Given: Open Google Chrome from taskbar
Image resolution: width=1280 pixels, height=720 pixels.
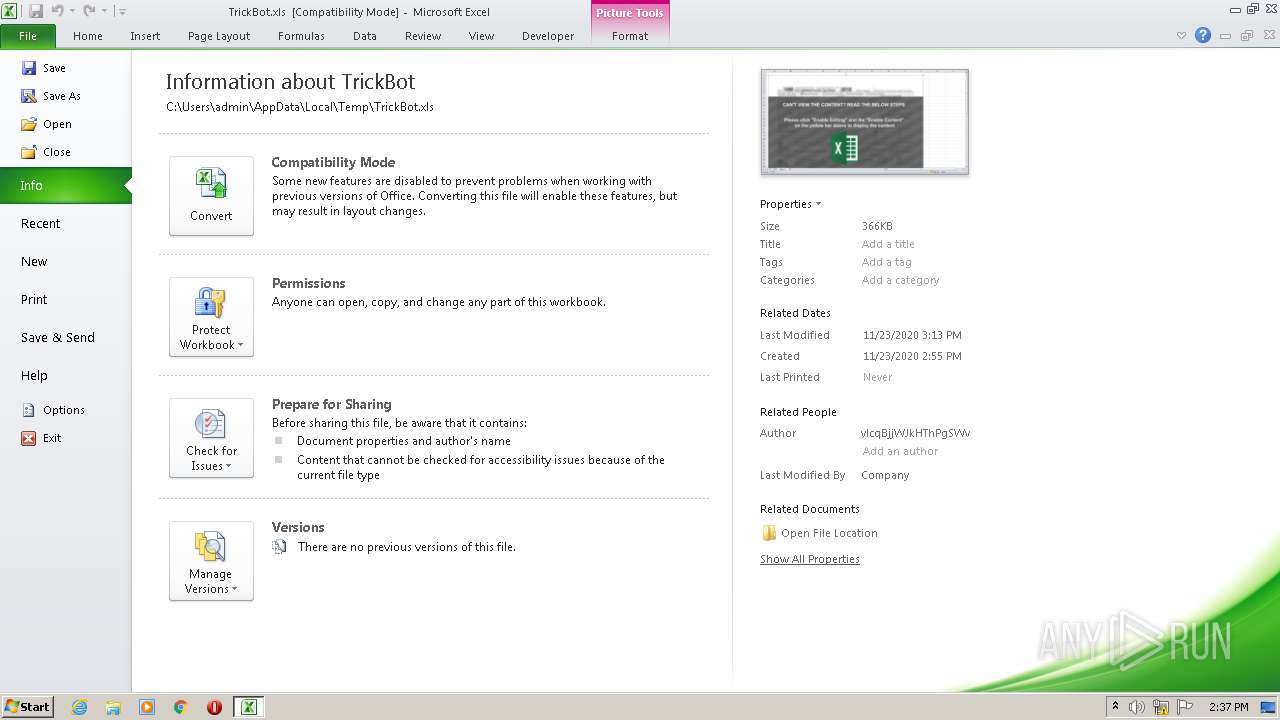Looking at the screenshot, I should pyautogui.click(x=181, y=707).
